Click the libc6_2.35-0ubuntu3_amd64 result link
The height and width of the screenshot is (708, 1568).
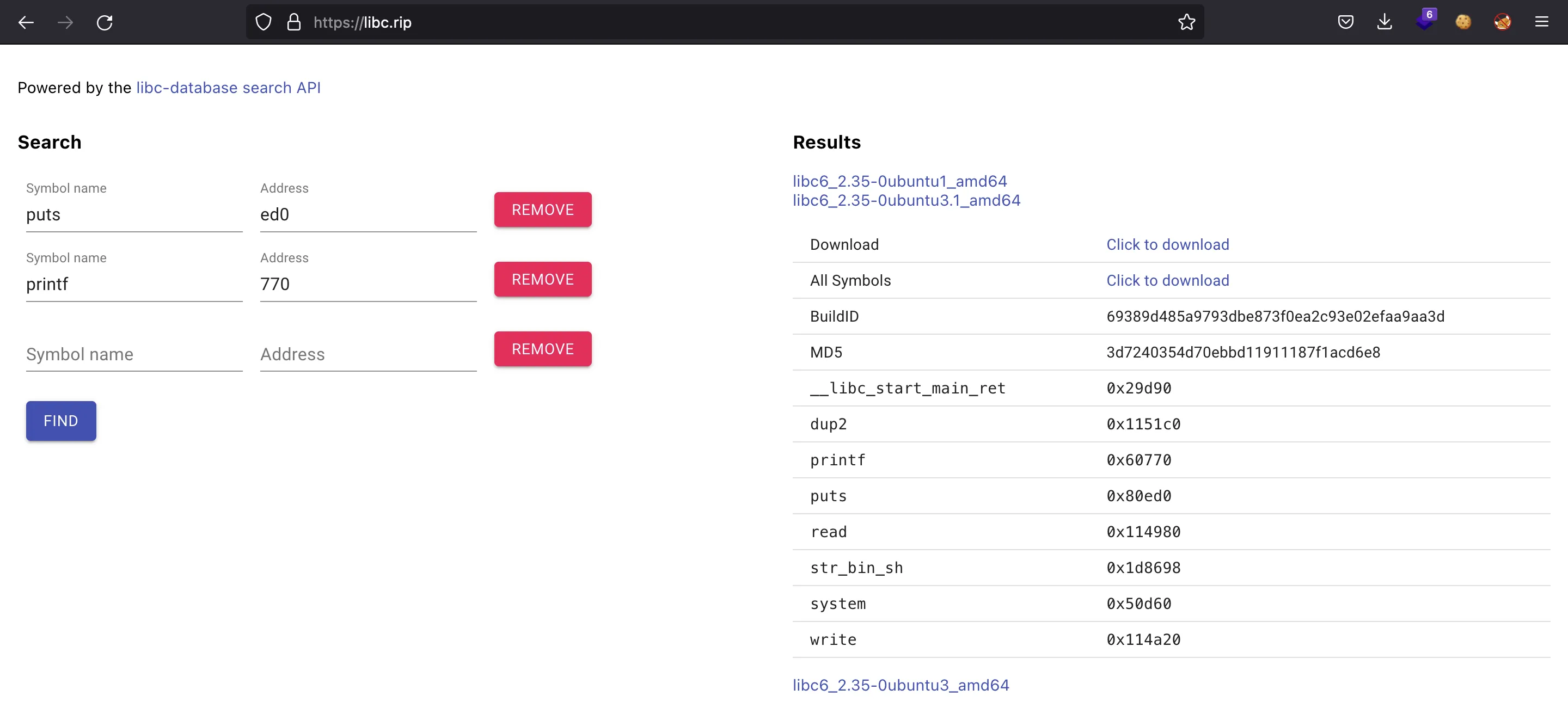coord(900,685)
